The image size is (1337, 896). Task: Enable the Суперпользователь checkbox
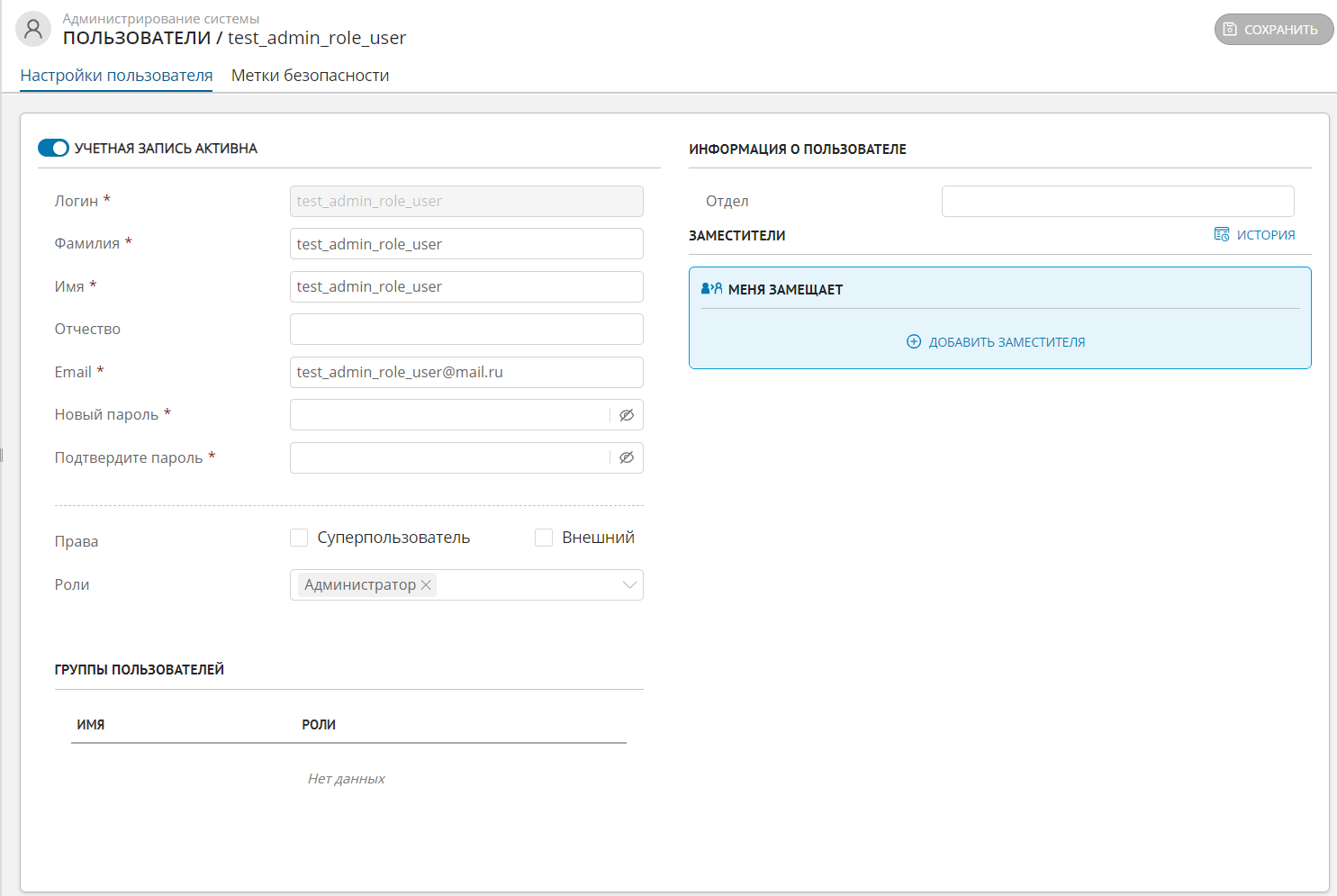[299, 538]
